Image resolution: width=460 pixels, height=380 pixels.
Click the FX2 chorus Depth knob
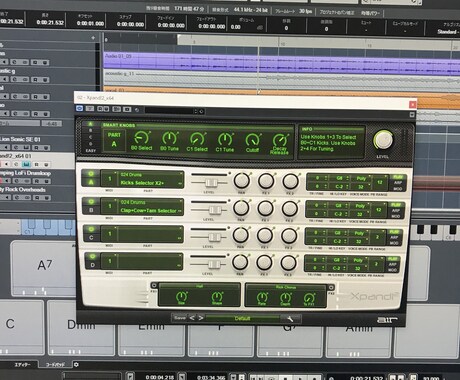(285, 297)
